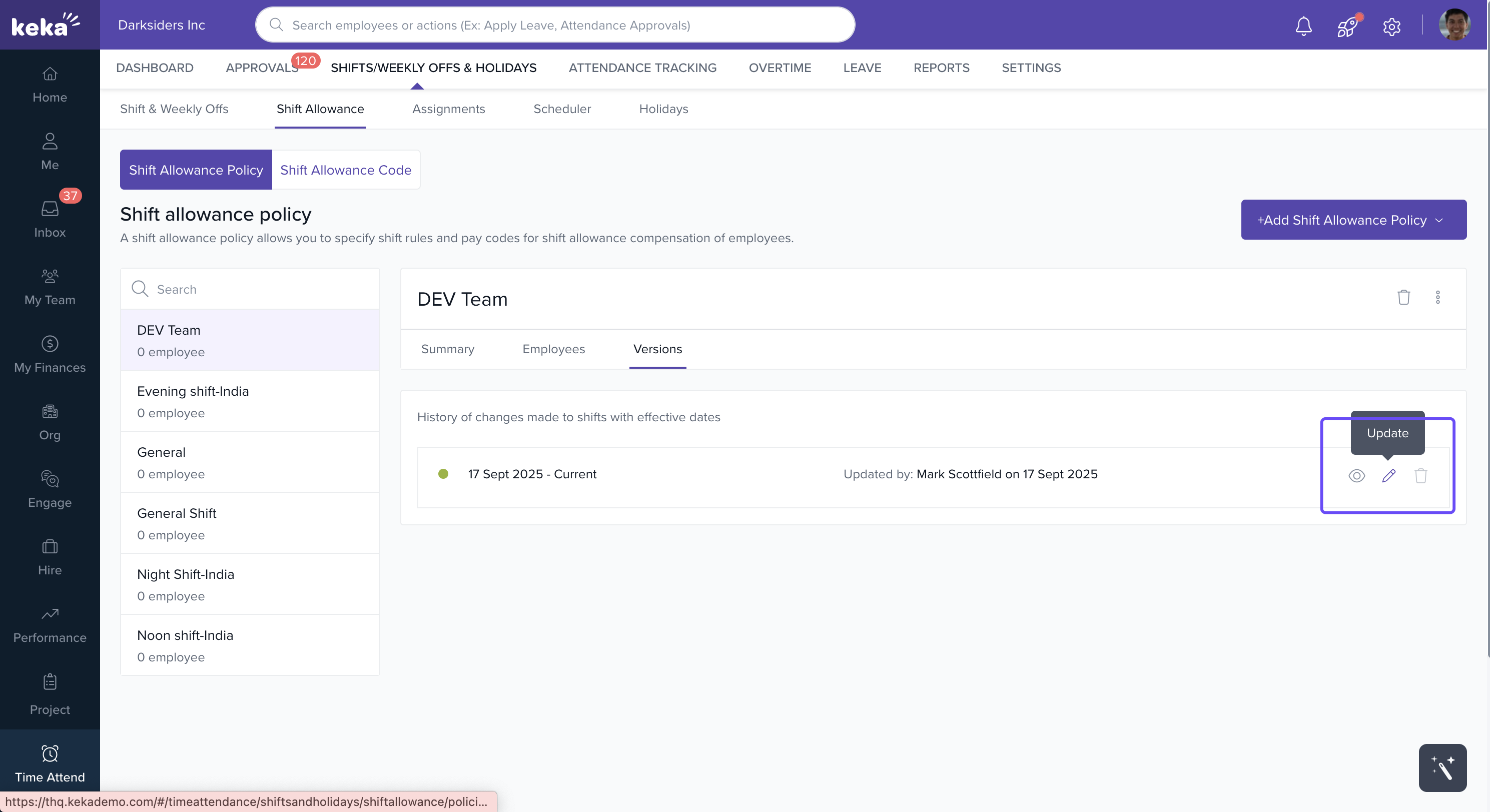Open user profile avatar menu
The image size is (1490, 812).
[x=1454, y=26]
